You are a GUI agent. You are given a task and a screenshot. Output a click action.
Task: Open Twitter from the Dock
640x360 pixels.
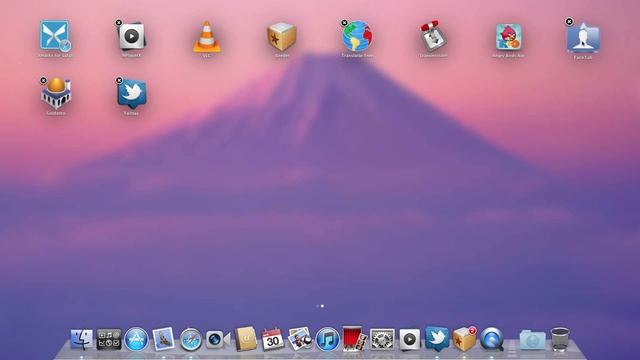tap(437, 338)
